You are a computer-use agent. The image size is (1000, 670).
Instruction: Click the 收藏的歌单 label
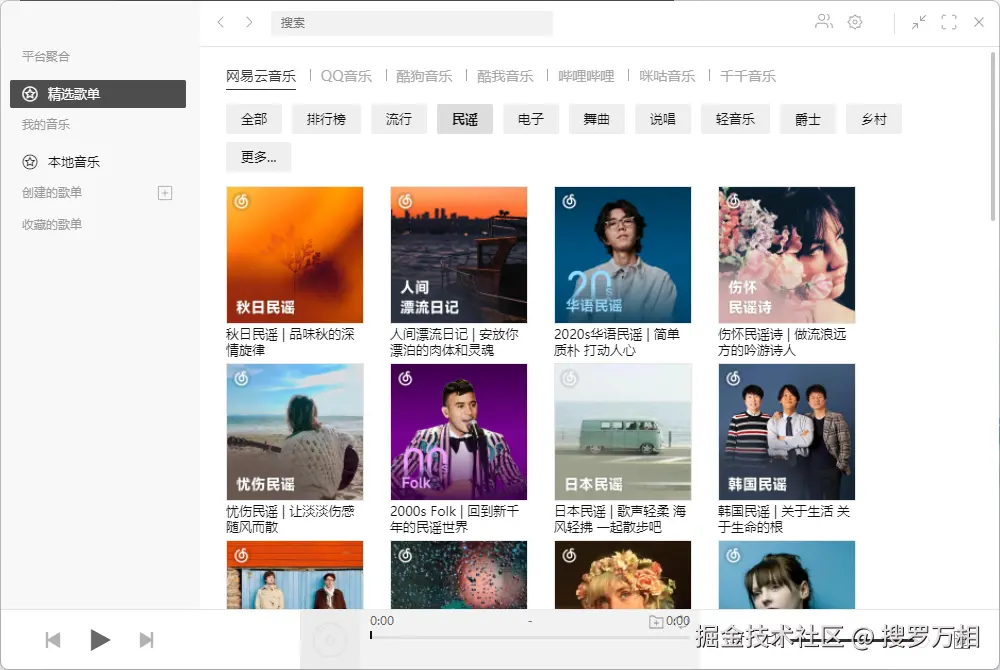point(52,224)
